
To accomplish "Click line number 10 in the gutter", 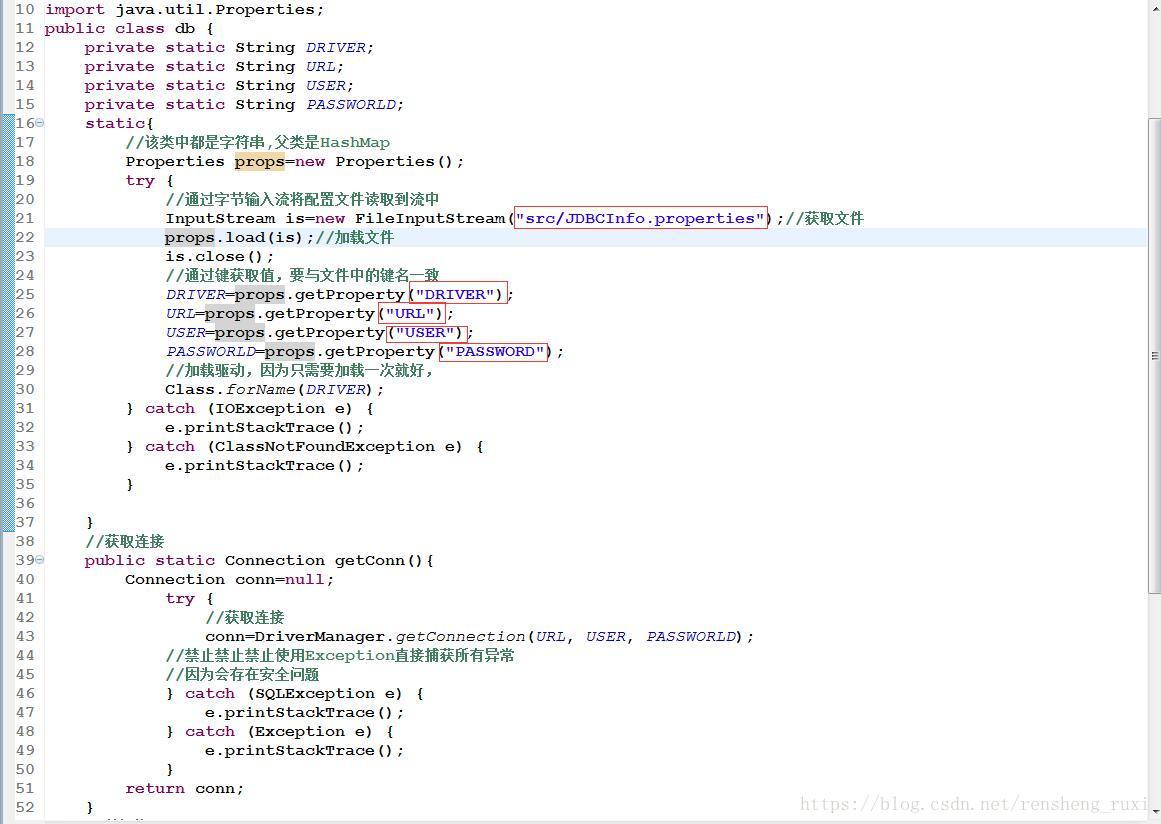I will coord(24,10).
